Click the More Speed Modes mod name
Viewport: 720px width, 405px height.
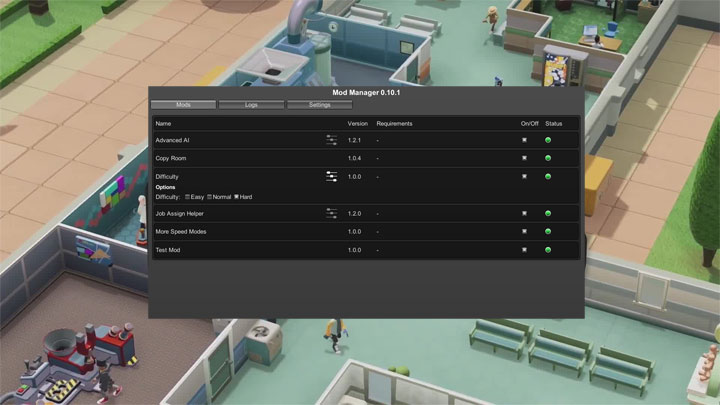(180, 231)
